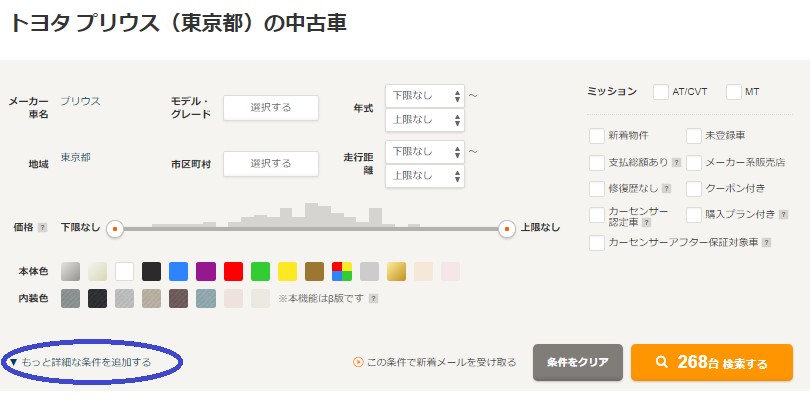Enable 未登録車 checkbox

694,136
